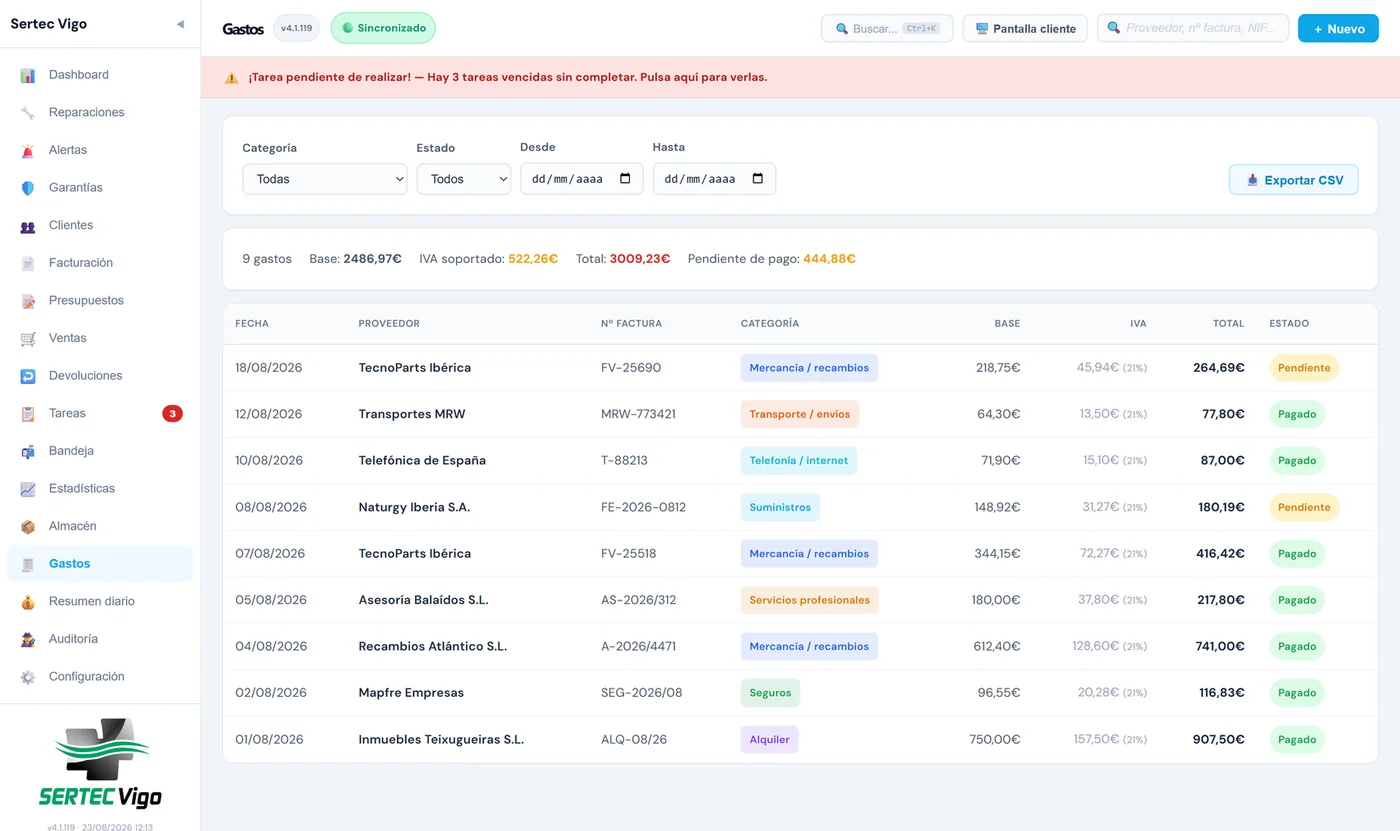Click the Configuración gear icon
Image resolution: width=1400 pixels, height=831 pixels.
28,677
